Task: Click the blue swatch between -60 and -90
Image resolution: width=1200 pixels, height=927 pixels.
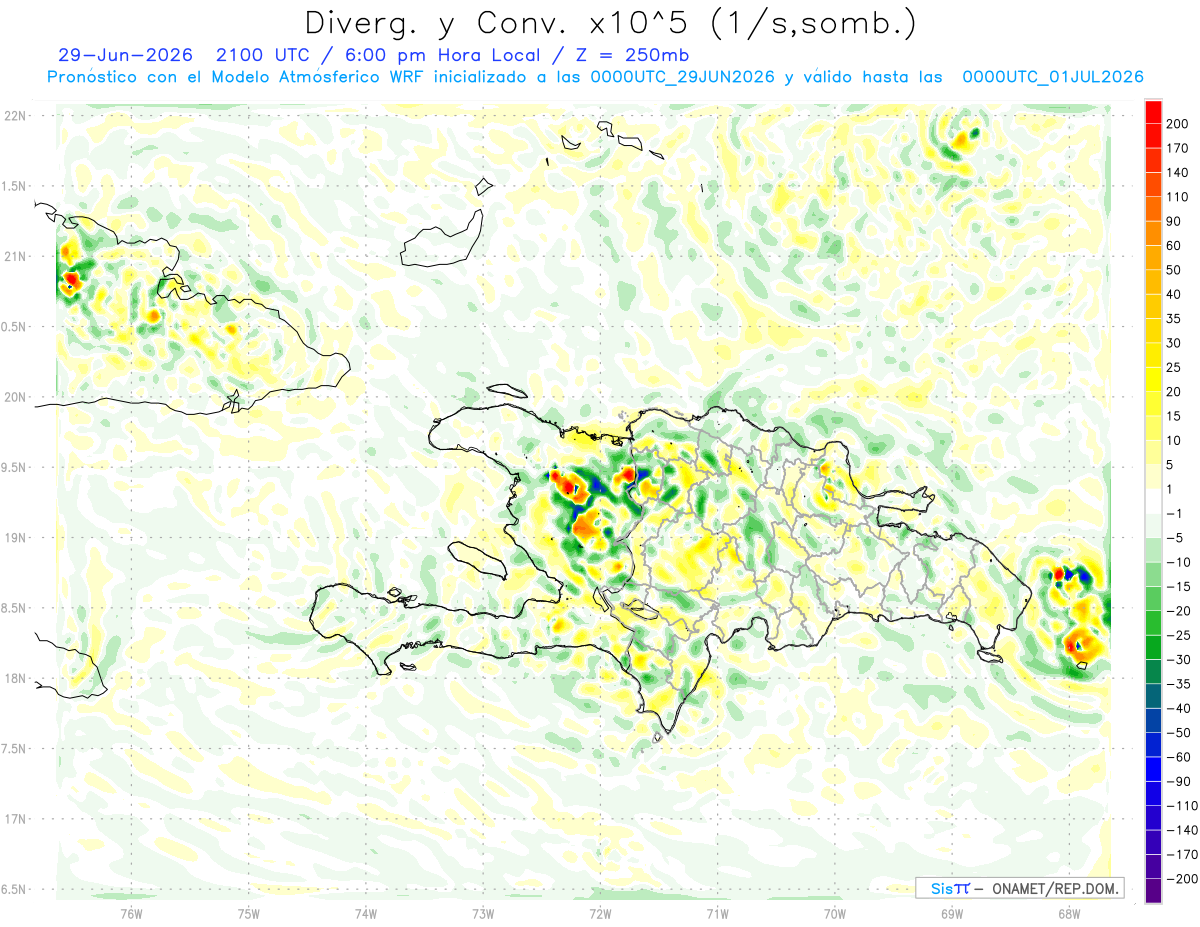Action: (1154, 770)
